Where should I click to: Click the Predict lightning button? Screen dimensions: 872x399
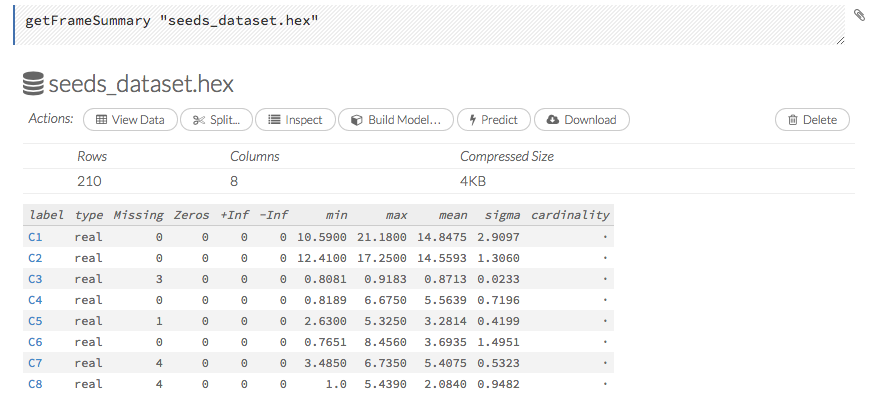click(494, 120)
